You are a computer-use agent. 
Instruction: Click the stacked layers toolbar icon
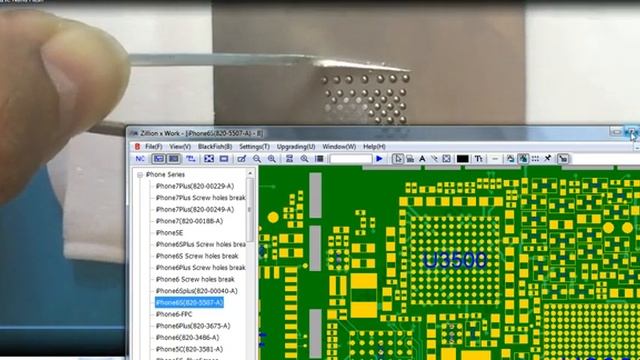point(289,159)
